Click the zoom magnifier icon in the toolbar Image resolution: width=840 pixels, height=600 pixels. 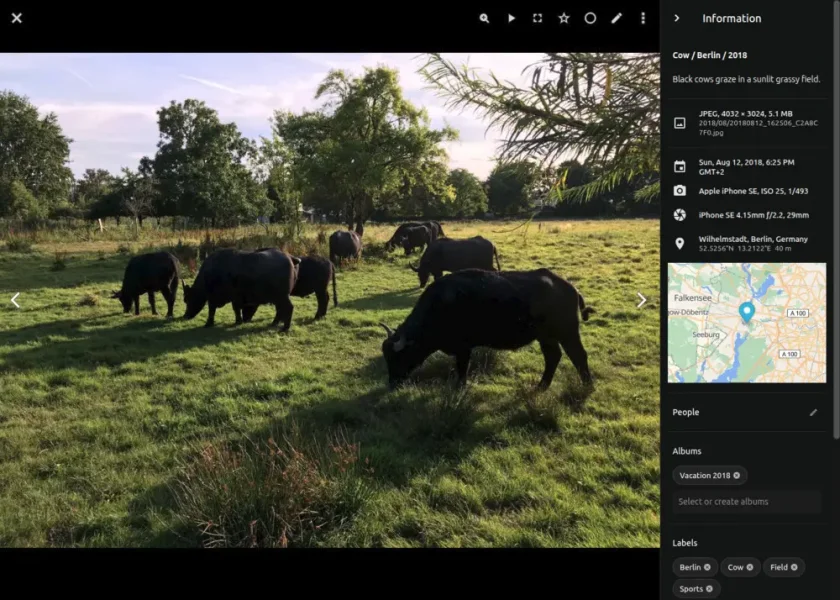[x=484, y=18]
